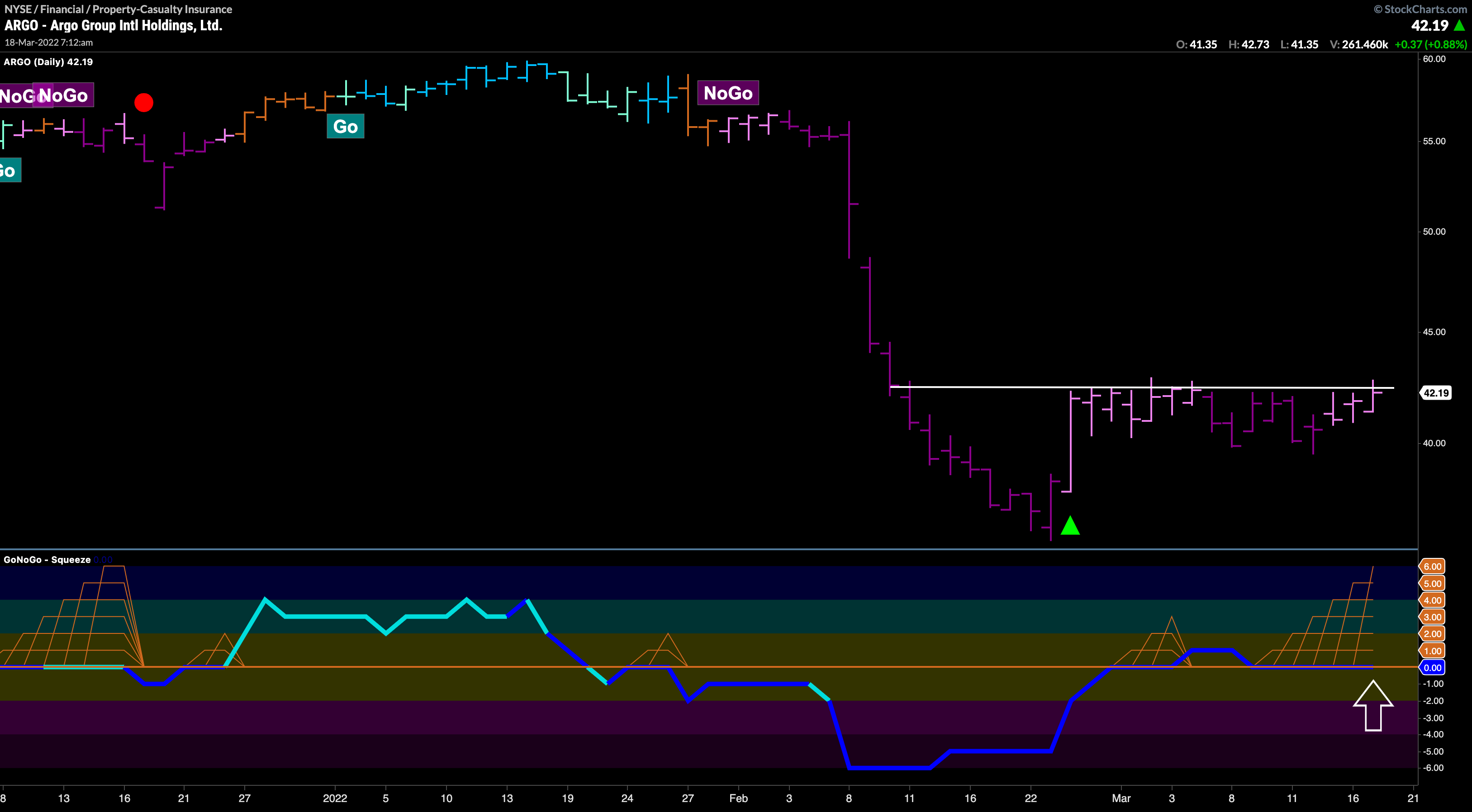Click the orange 2.00 squeeze scale tag
The image size is (1472, 812).
(x=1433, y=634)
